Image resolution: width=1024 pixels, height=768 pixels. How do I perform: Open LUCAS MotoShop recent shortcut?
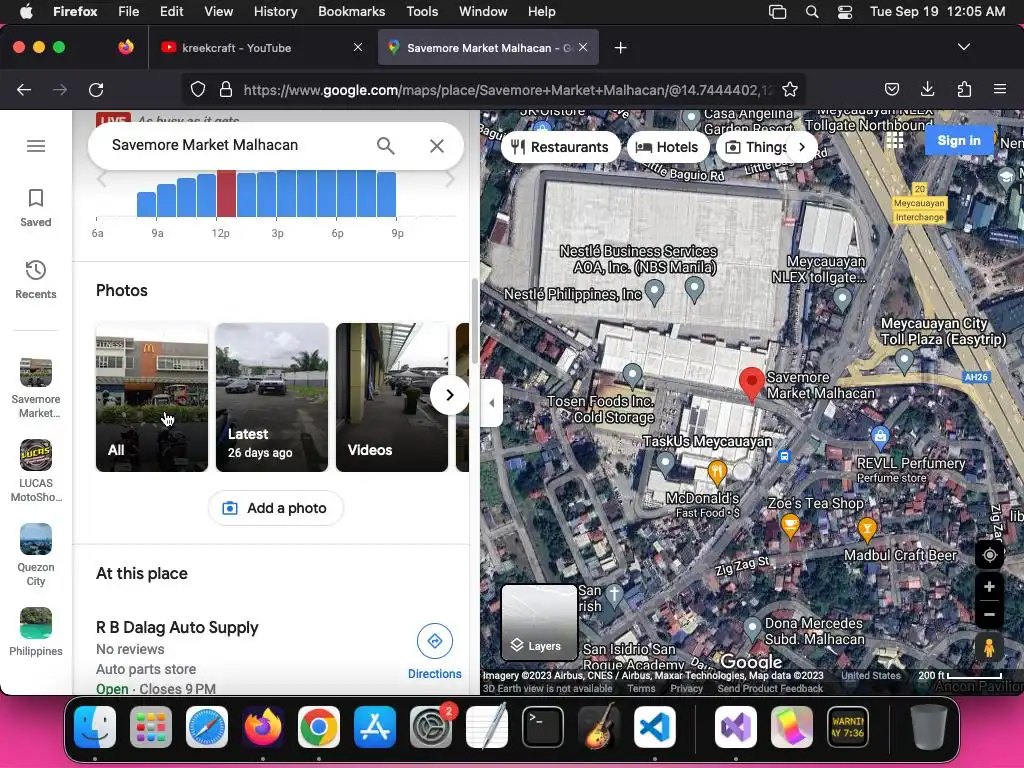(x=36, y=472)
